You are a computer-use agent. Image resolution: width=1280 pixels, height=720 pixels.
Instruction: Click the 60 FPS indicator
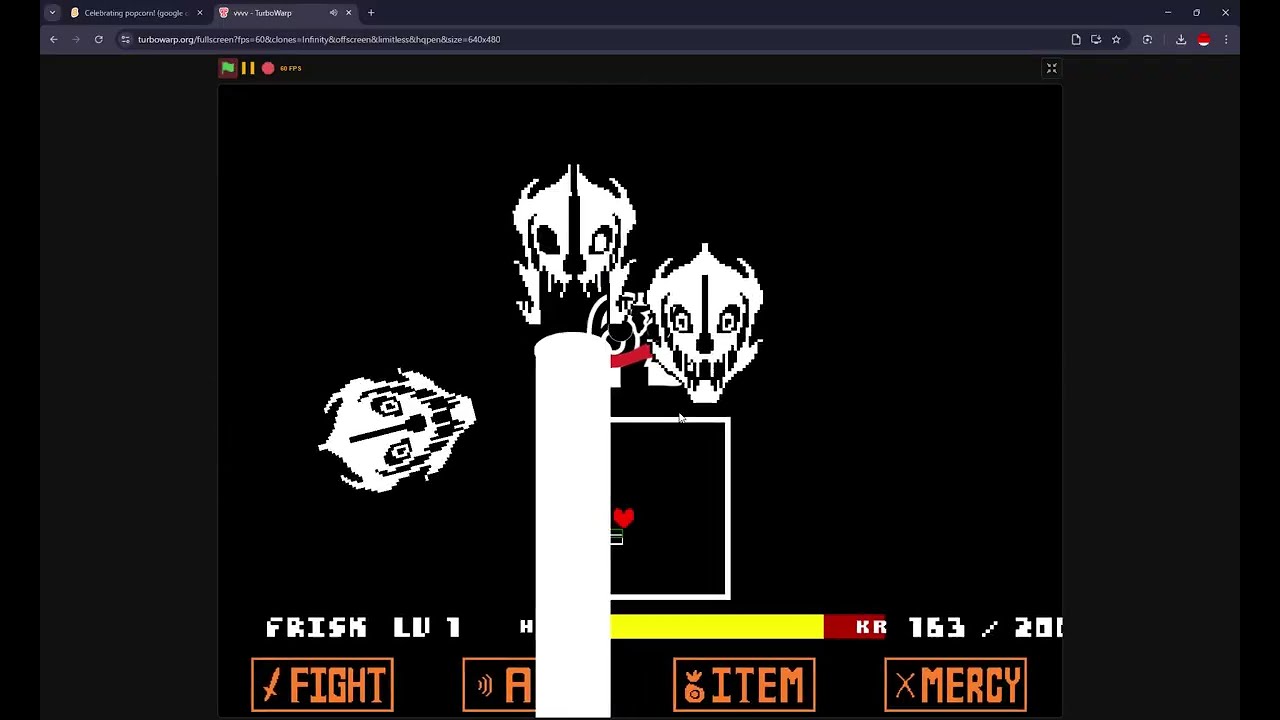pyautogui.click(x=290, y=68)
